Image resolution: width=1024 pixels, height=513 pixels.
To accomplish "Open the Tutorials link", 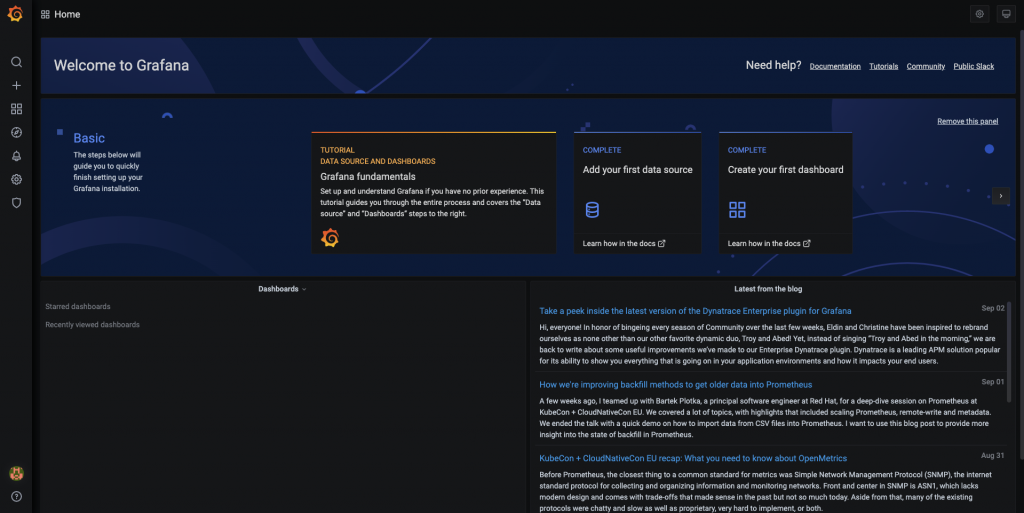I will tap(884, 67).
